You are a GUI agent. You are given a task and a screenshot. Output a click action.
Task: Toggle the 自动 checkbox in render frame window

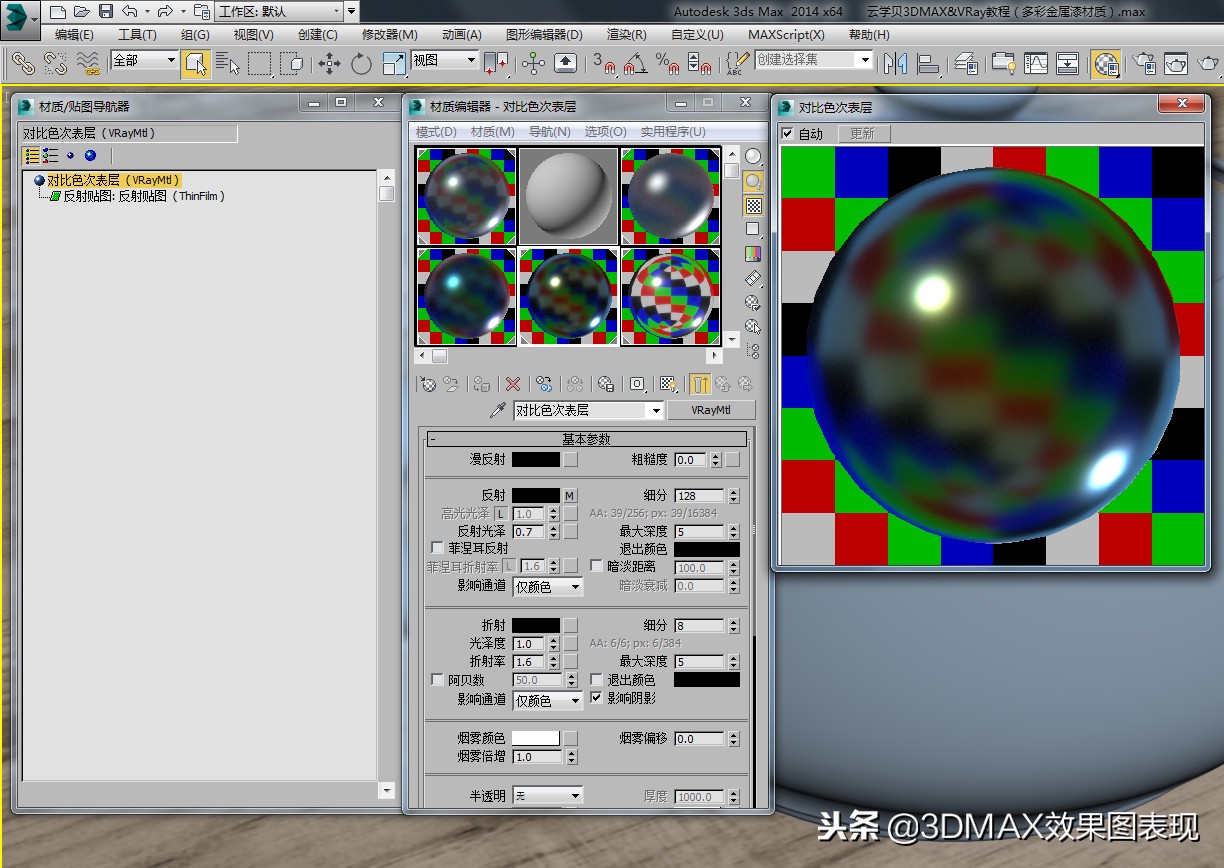click(x=789, y=133)
